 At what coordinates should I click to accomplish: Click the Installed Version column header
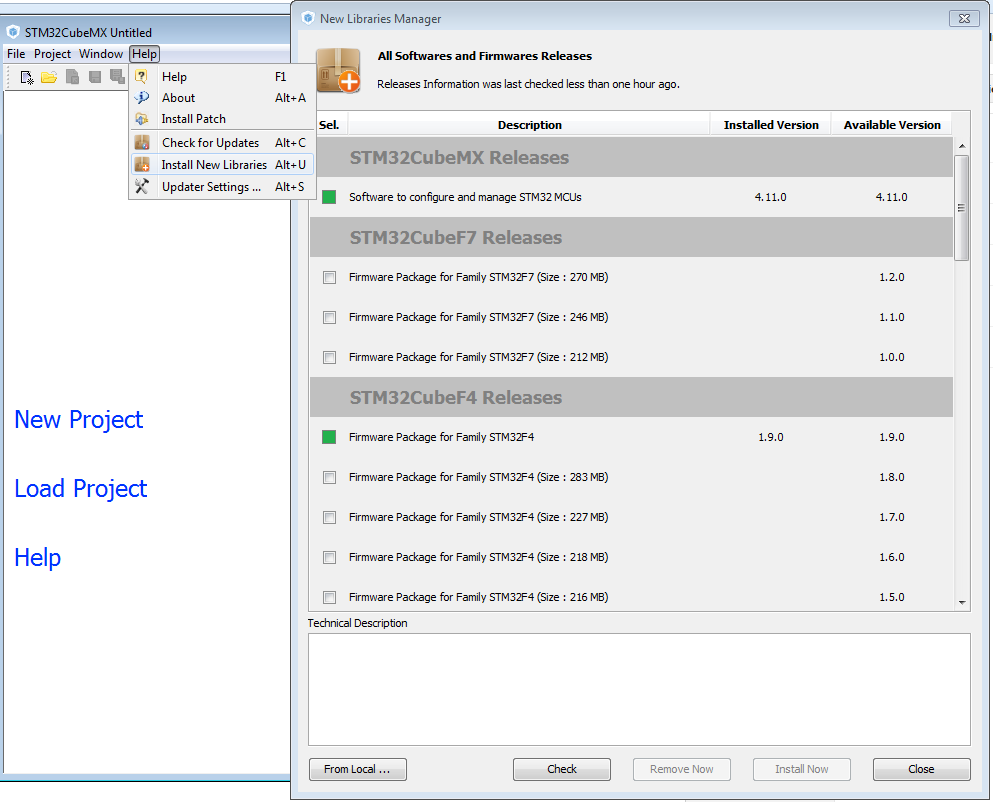click(771, 125)
